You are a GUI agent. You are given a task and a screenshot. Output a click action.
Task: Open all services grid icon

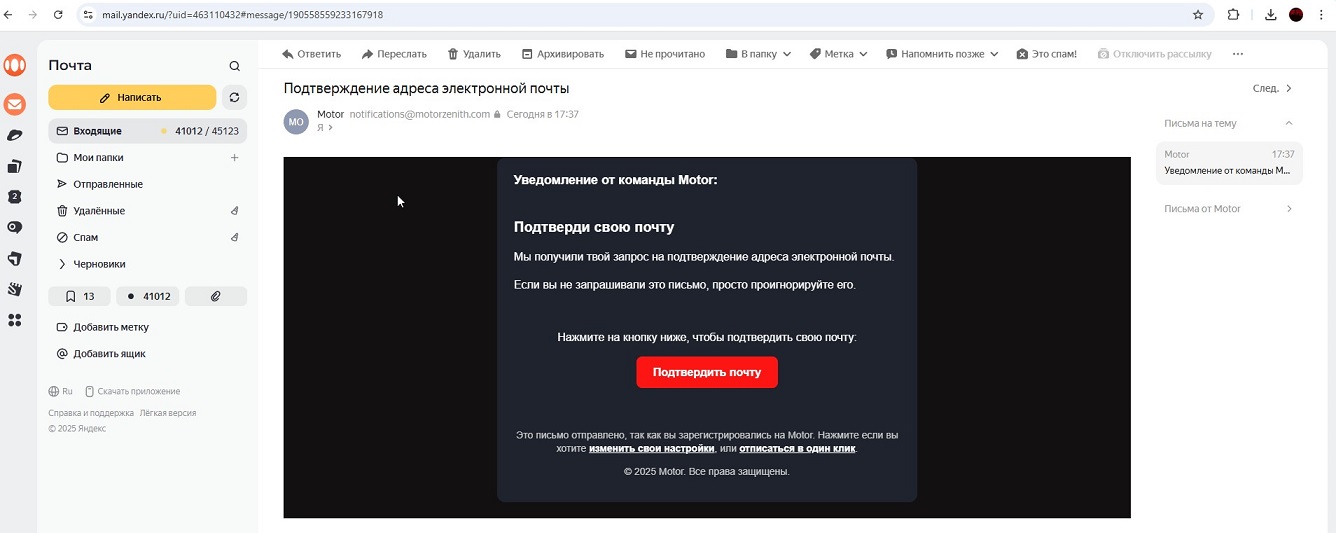(15, 320)
